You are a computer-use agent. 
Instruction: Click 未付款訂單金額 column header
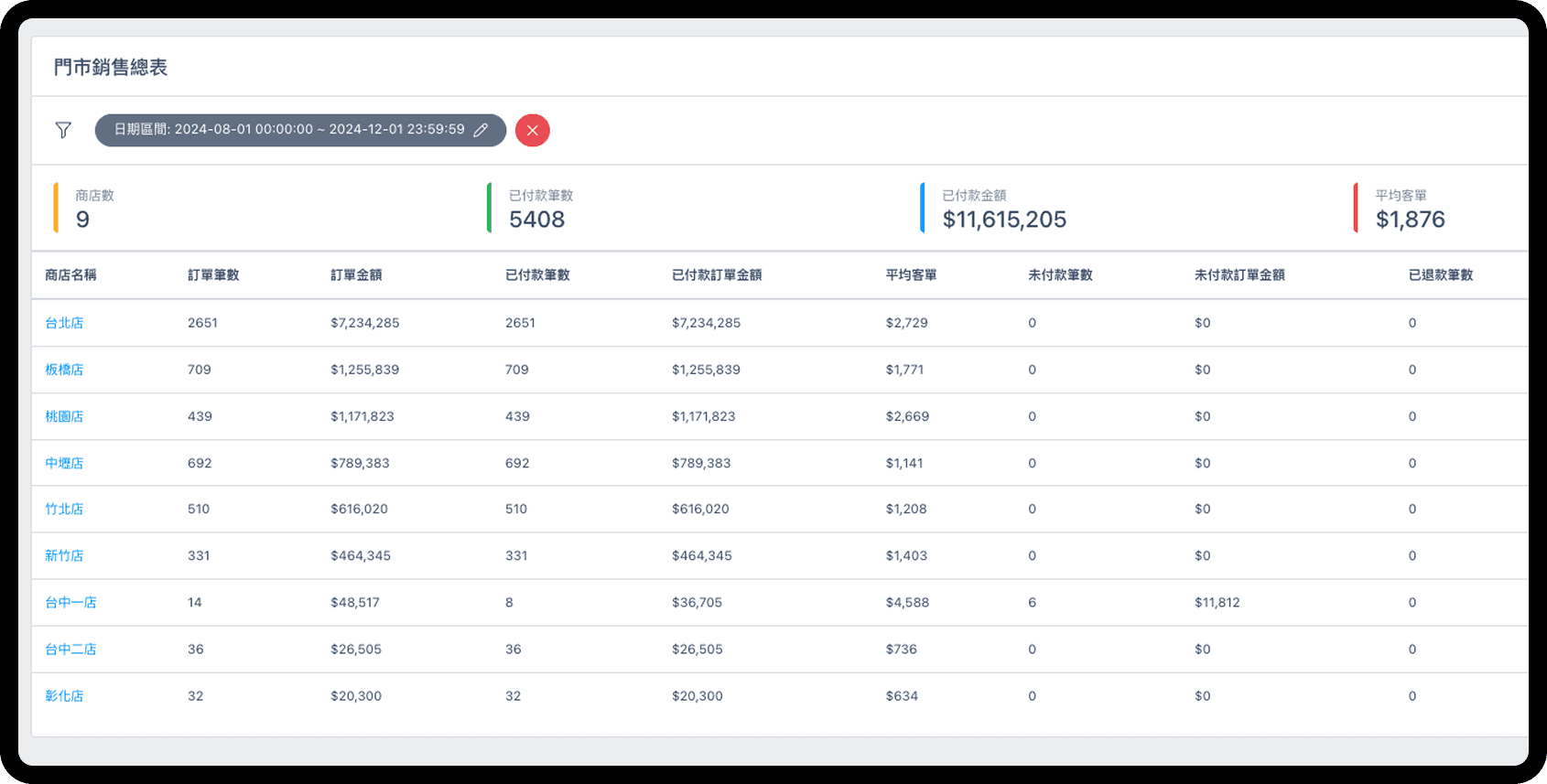[x=1239, y=274]
